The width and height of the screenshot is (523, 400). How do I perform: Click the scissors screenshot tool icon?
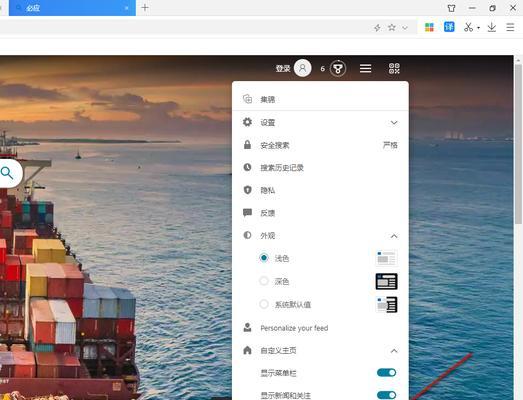468,27
